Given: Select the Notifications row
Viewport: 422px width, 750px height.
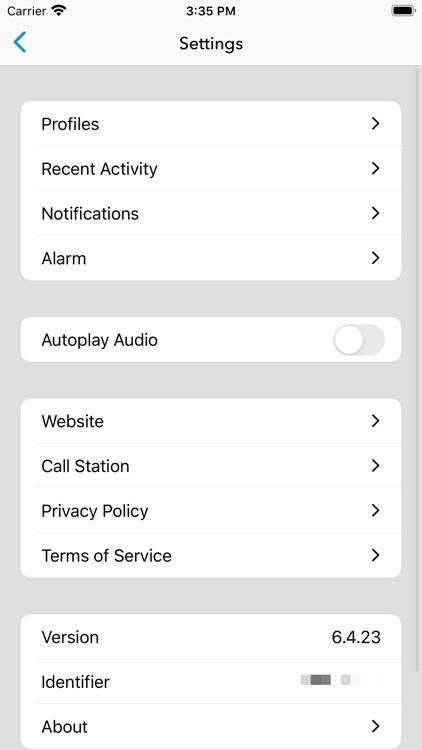Looking at the screenshot, I should click(211, 213).
